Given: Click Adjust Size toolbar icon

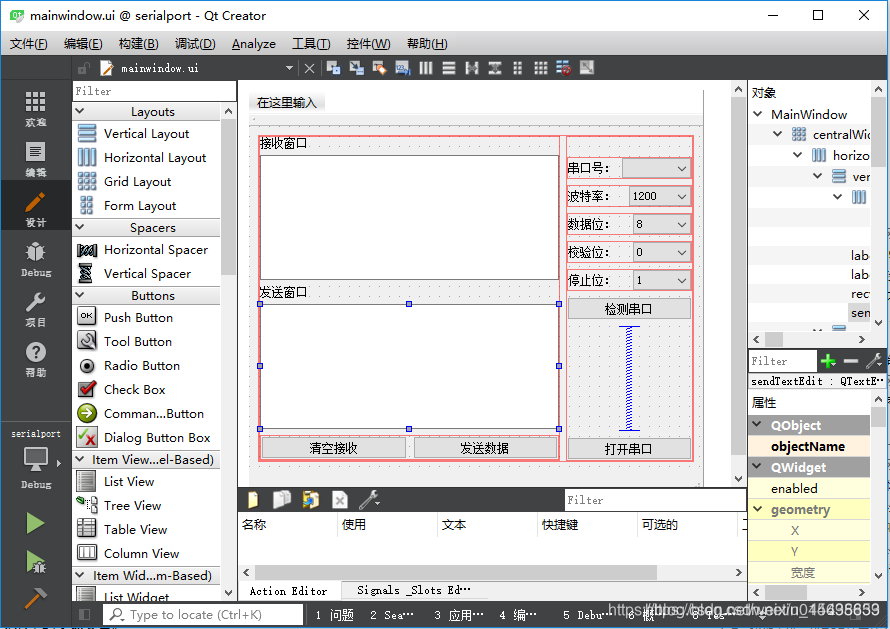Looking at the screenshot, I should click(586, 68).
